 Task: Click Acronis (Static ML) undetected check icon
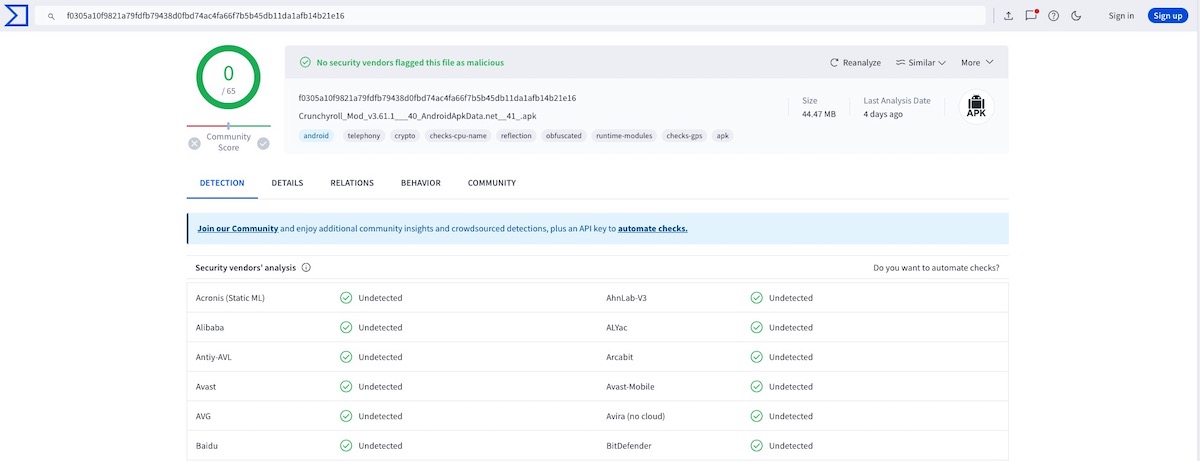346,298
